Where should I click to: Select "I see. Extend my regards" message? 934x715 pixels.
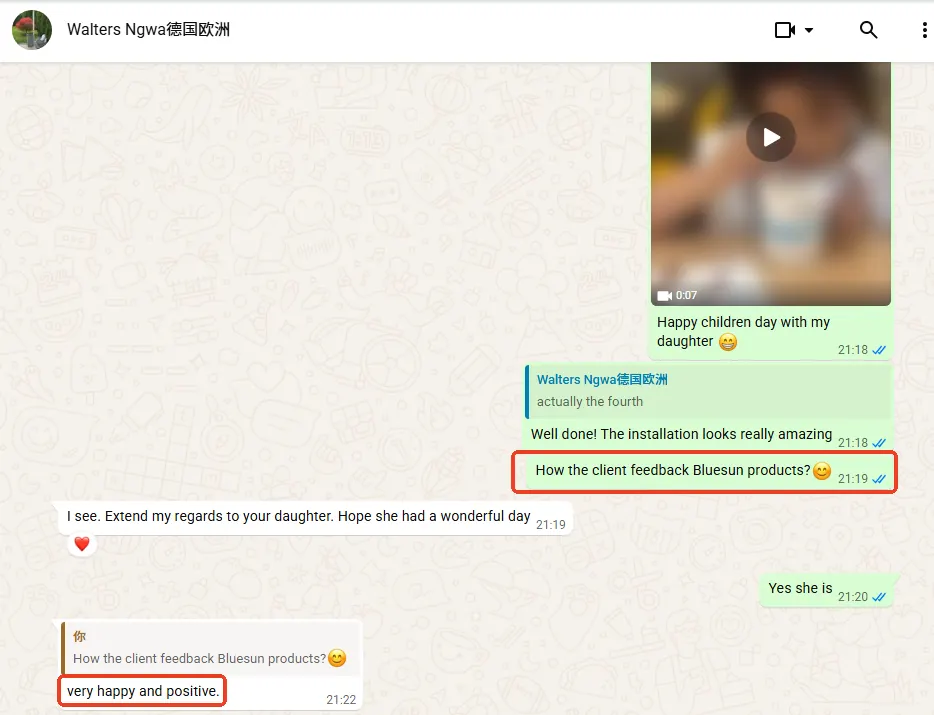coord(298,516)
